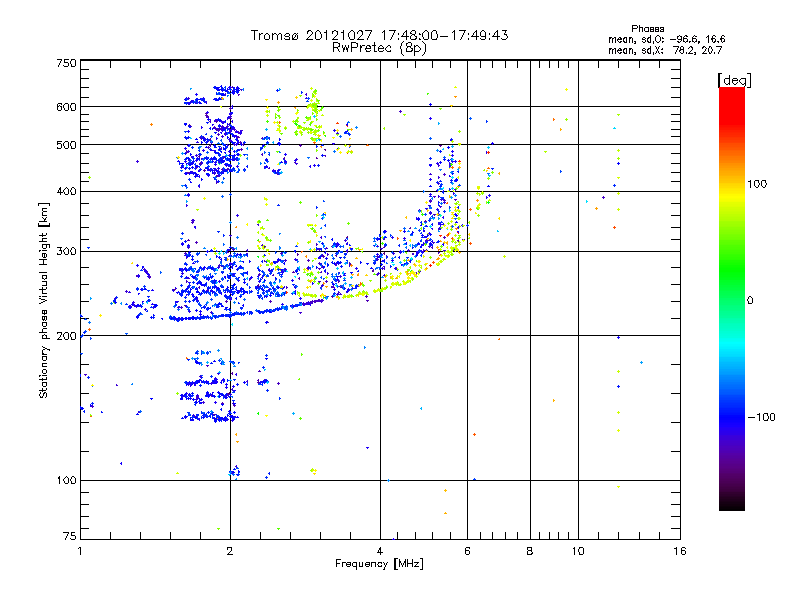800x600 pixels.
Task: Click the plot title 'Tromsø 20121027 17:48:00-17:49:43'
Action: pyautogui.click(x=379, y=35)
